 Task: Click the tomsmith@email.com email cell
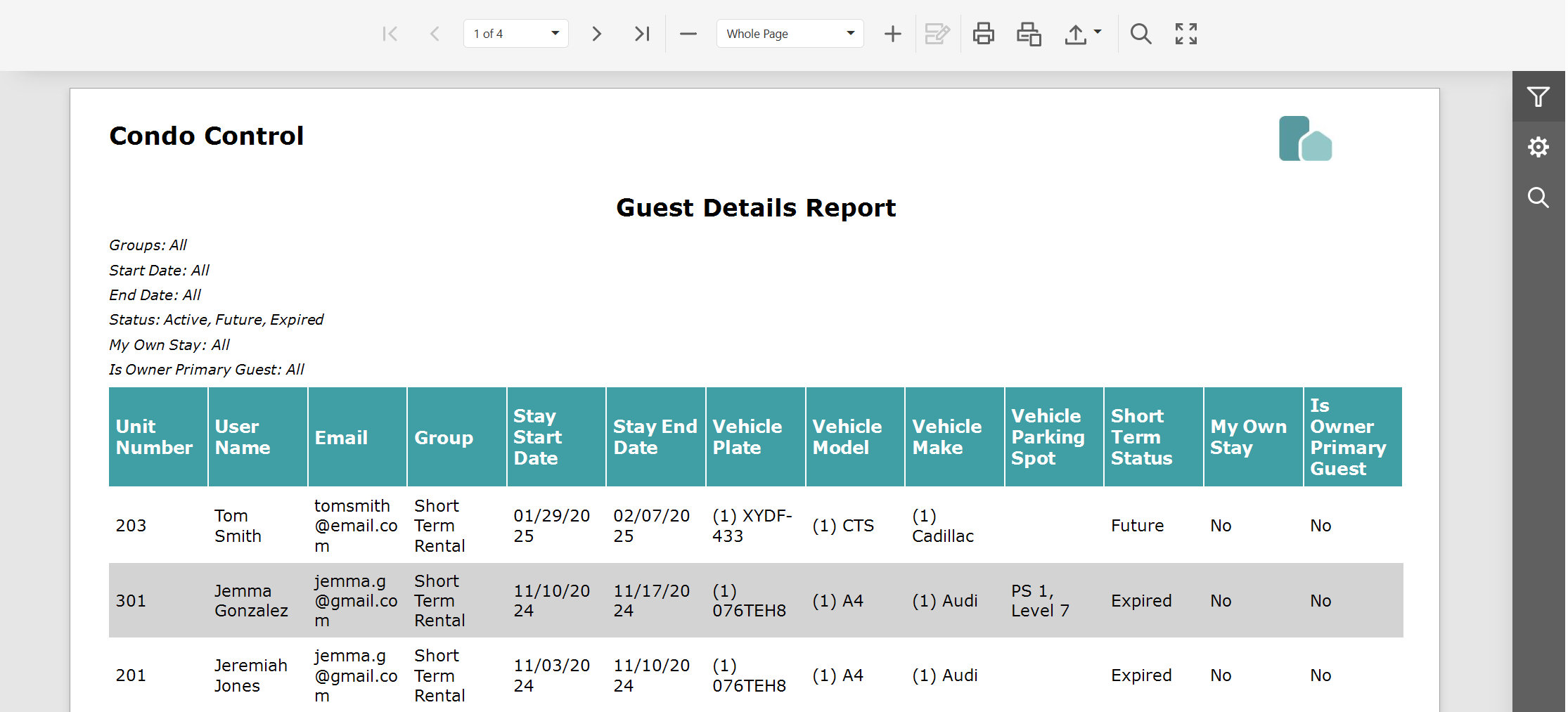(x=356, y=526)
